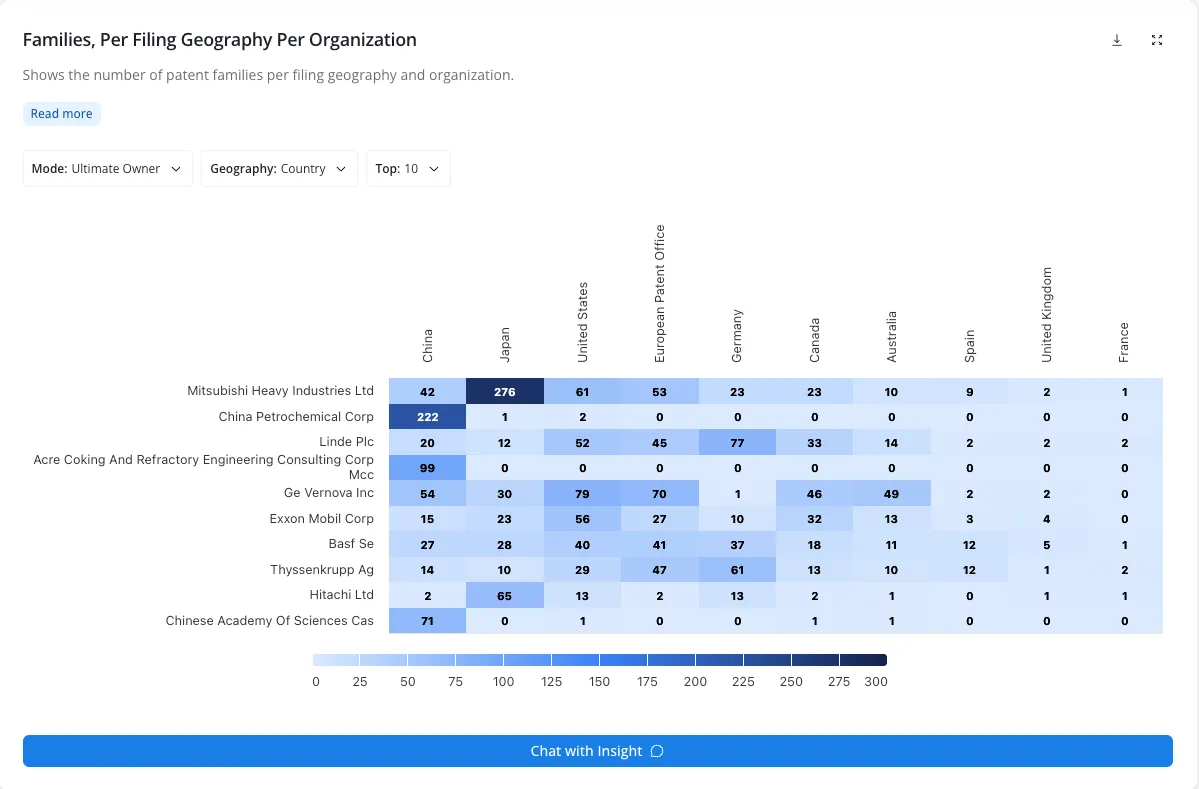This screenshot has height=789, width=1199.
Task: Click the Read more link
Action: click(61, 113)
